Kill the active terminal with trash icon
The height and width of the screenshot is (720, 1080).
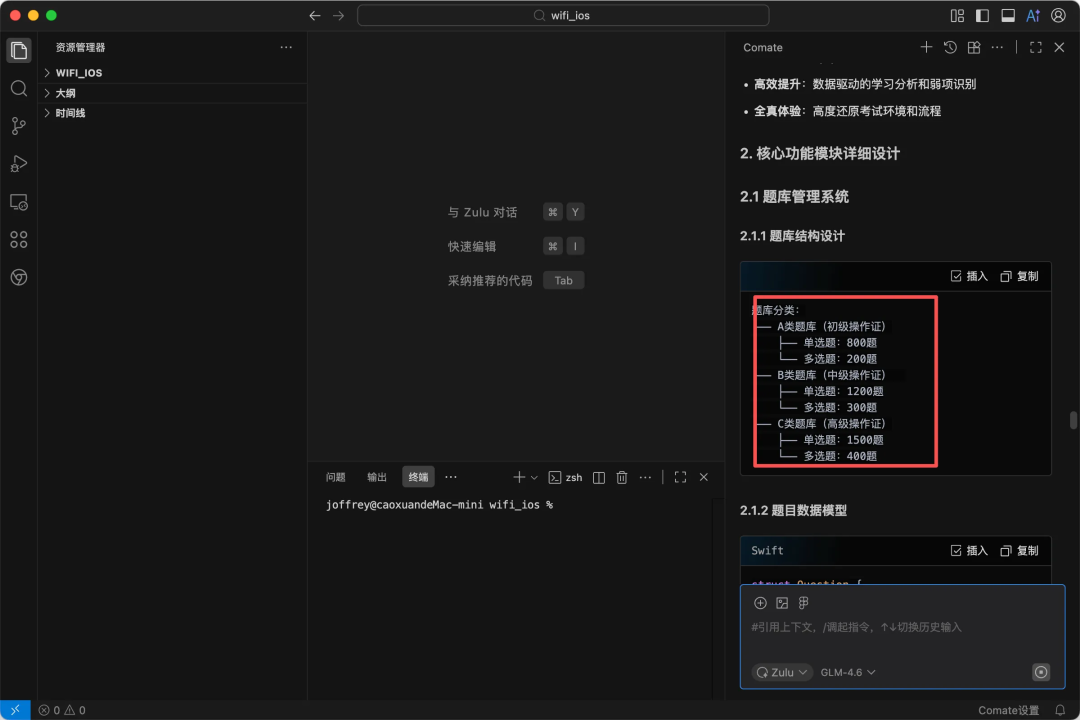pyautogui.click(x=622, y=477)
